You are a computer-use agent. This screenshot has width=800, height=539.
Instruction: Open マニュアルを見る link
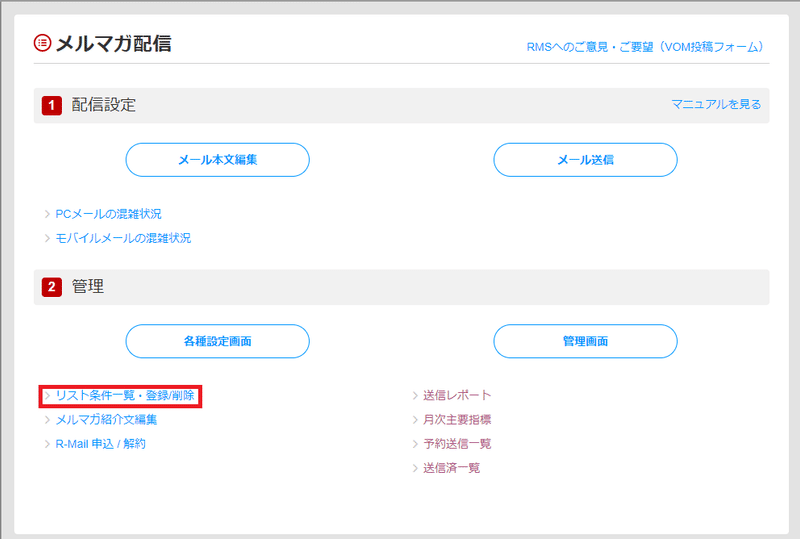tap(716, 105)
